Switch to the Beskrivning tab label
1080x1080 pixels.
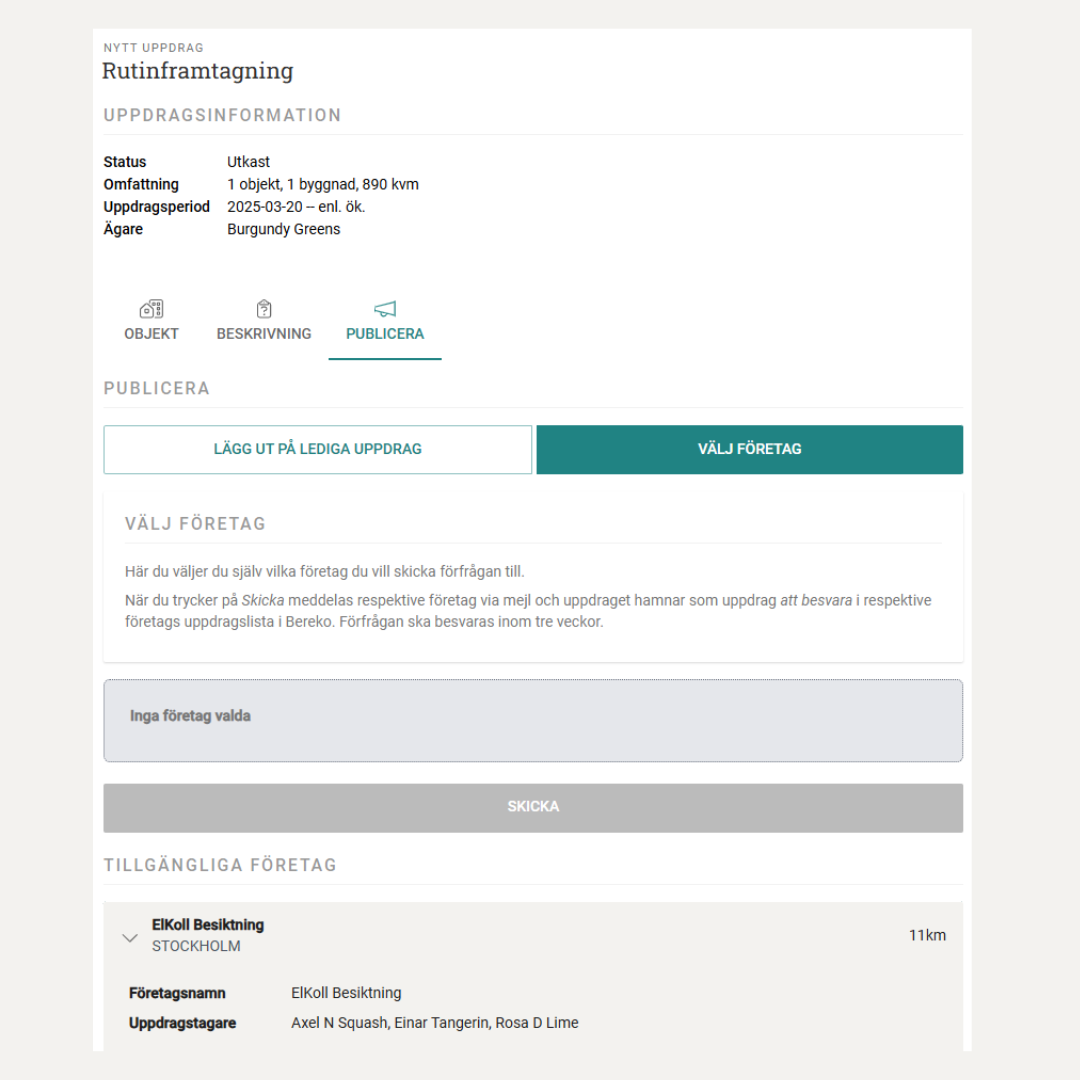coord(264,334)
